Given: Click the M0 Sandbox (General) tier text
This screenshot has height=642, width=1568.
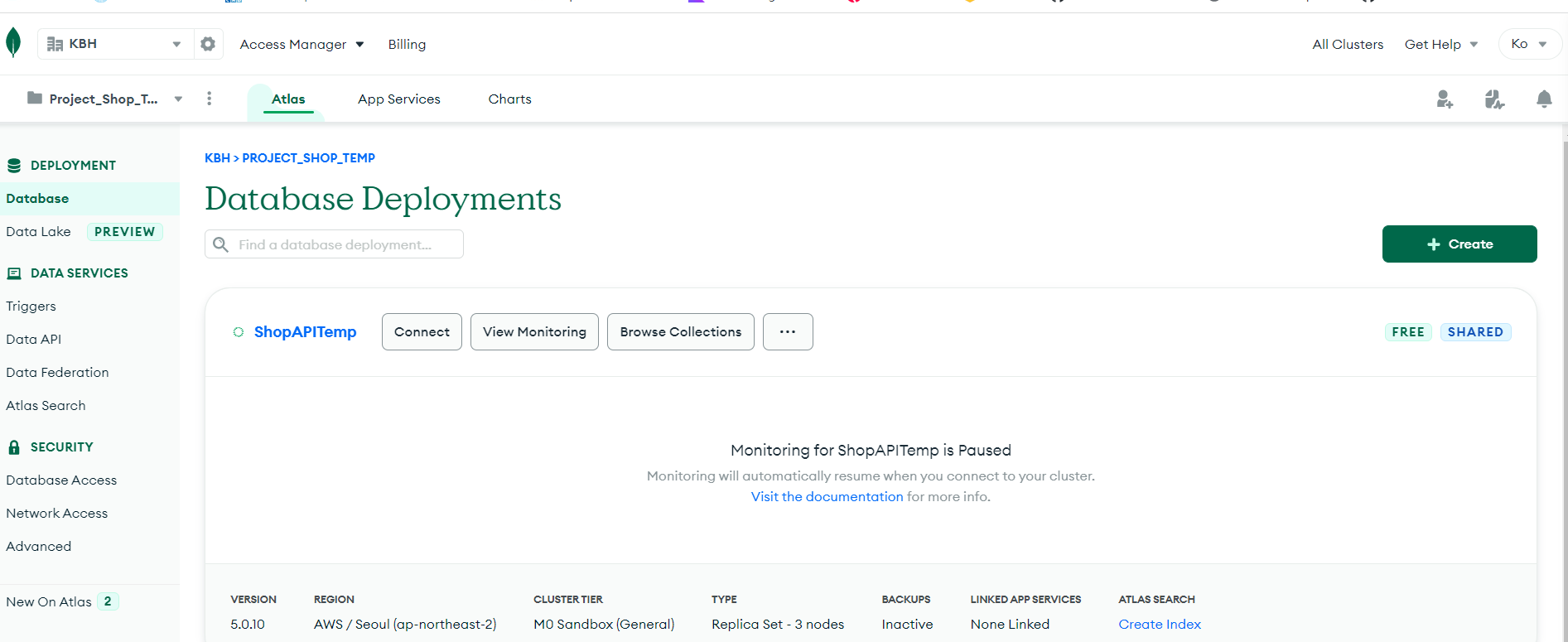Looking at the screenshot, I should (x=604, y=625).
